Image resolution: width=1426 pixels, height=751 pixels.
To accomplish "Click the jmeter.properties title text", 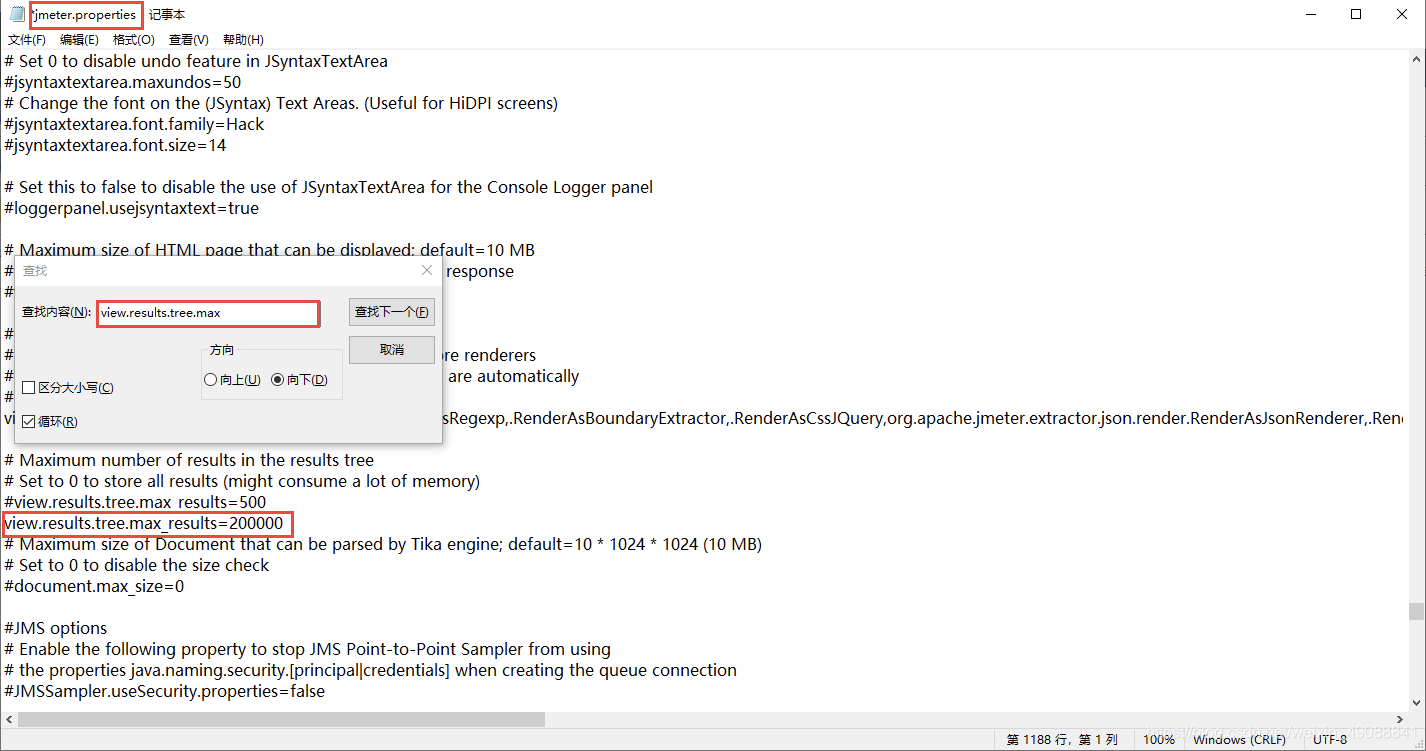I will (x=84, y=15).
